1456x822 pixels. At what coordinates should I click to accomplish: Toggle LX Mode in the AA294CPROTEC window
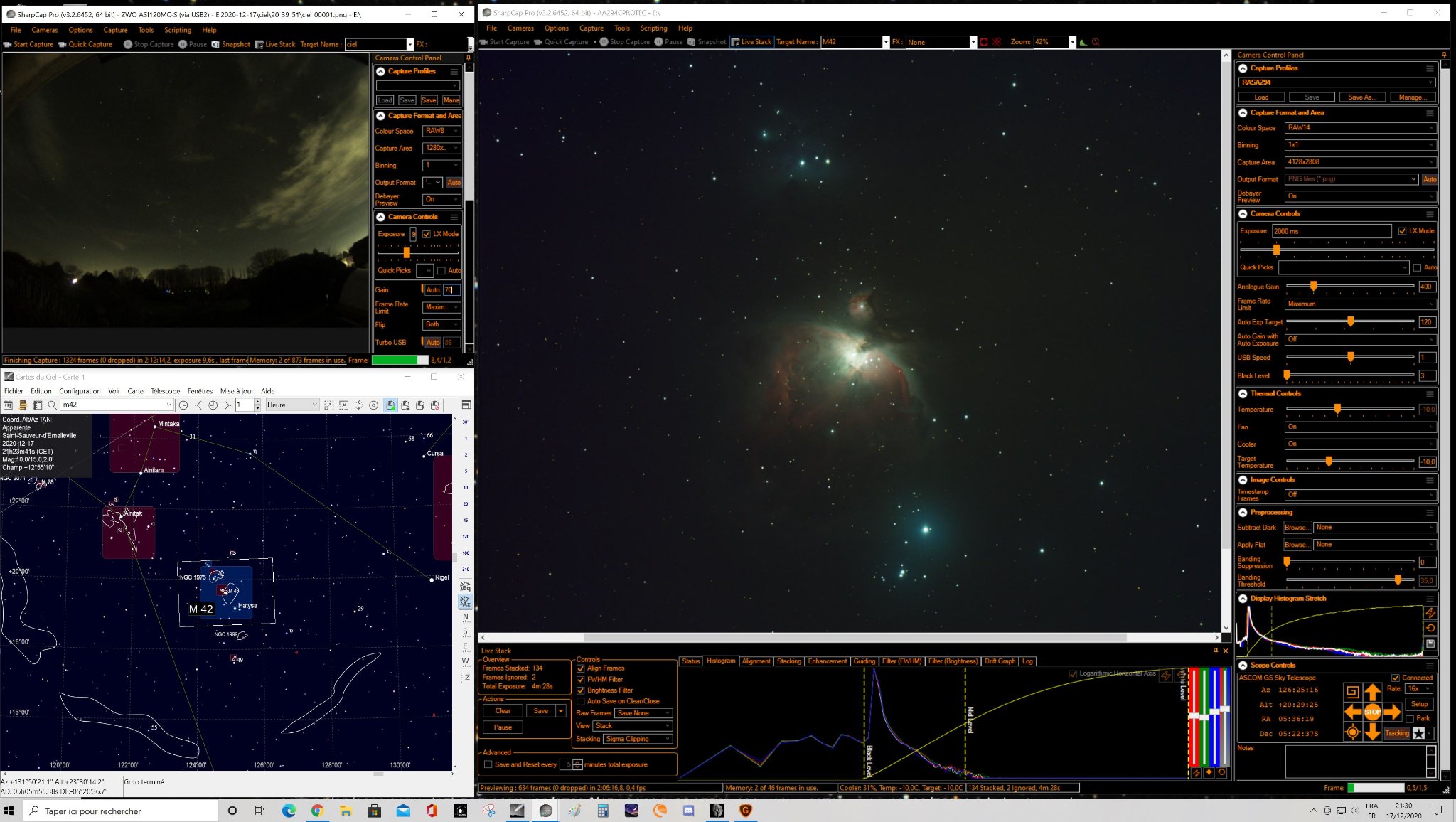click(1402, 231)
